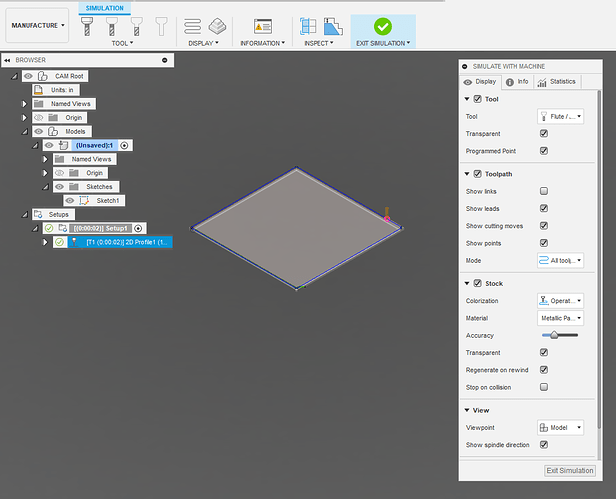The width and height of the screenshot is (616, 499).
Task: Select the Sketch1 tree row
Action: 94,200
